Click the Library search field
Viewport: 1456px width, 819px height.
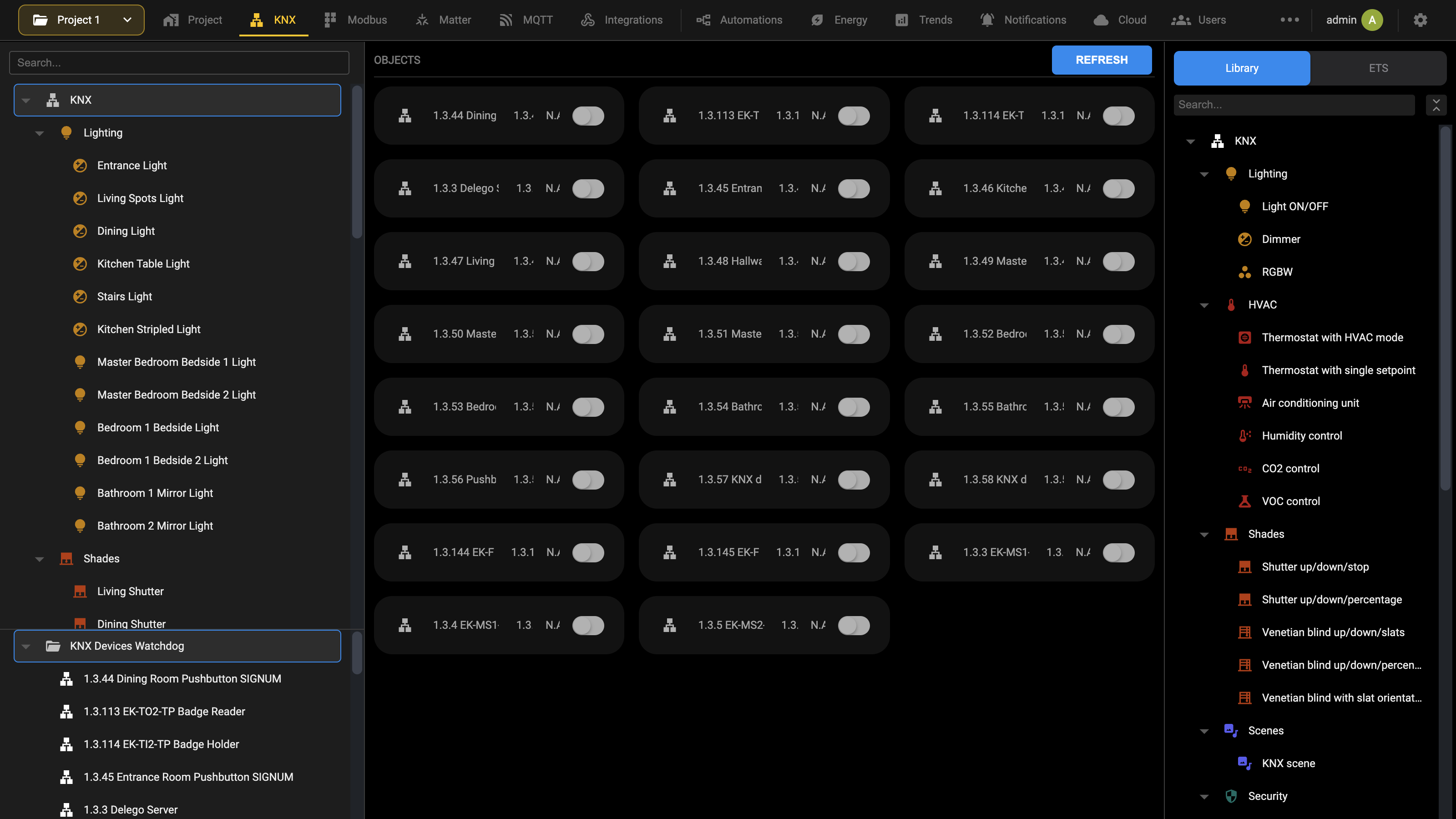[1294, 105]
